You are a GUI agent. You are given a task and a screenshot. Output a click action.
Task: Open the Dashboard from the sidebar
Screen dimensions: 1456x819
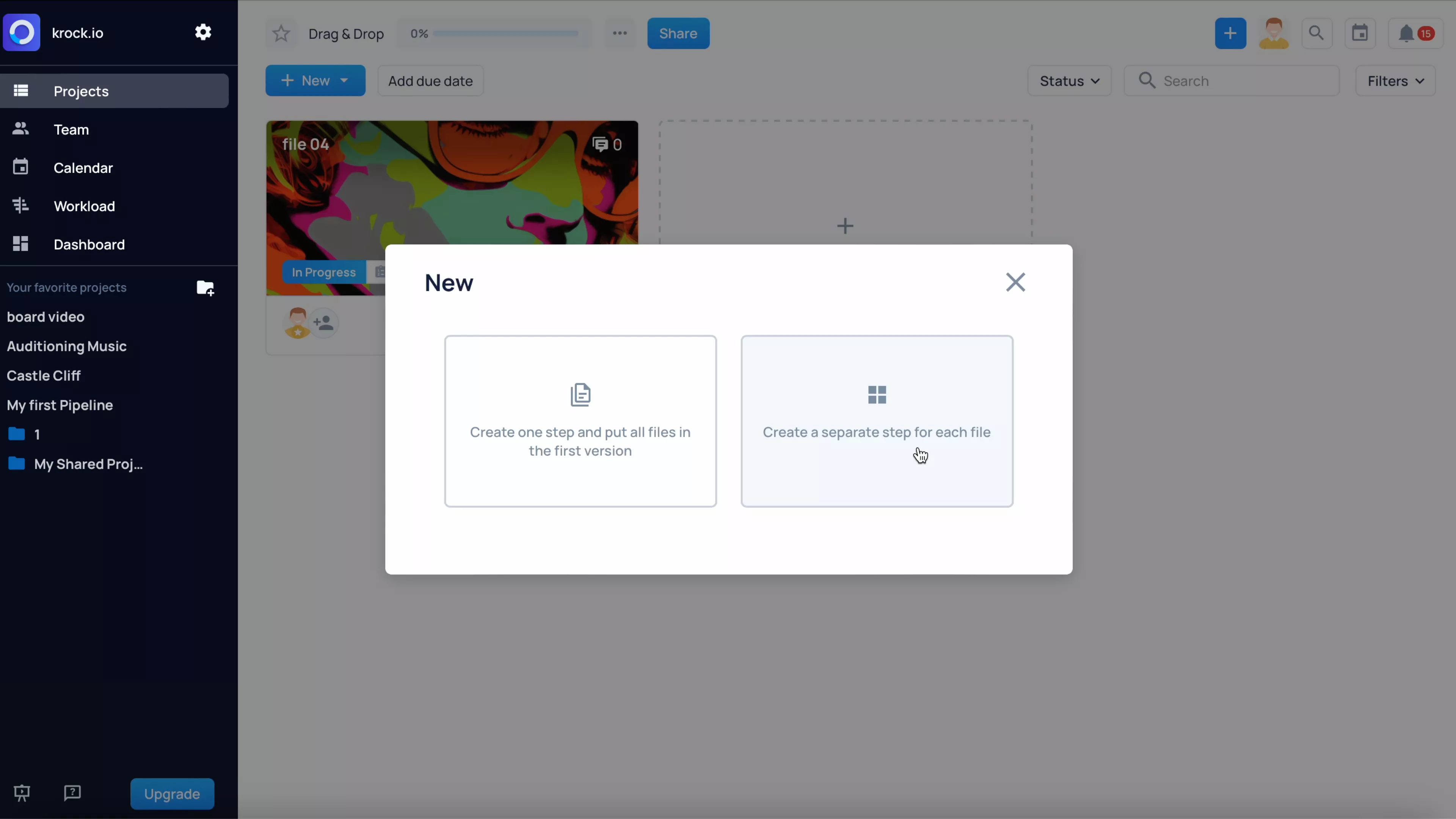coord(20,244)
